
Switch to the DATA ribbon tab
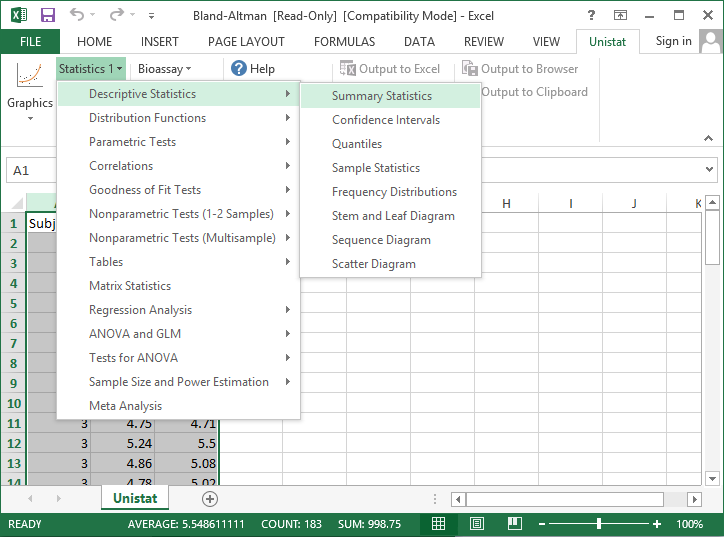(419, 42)
